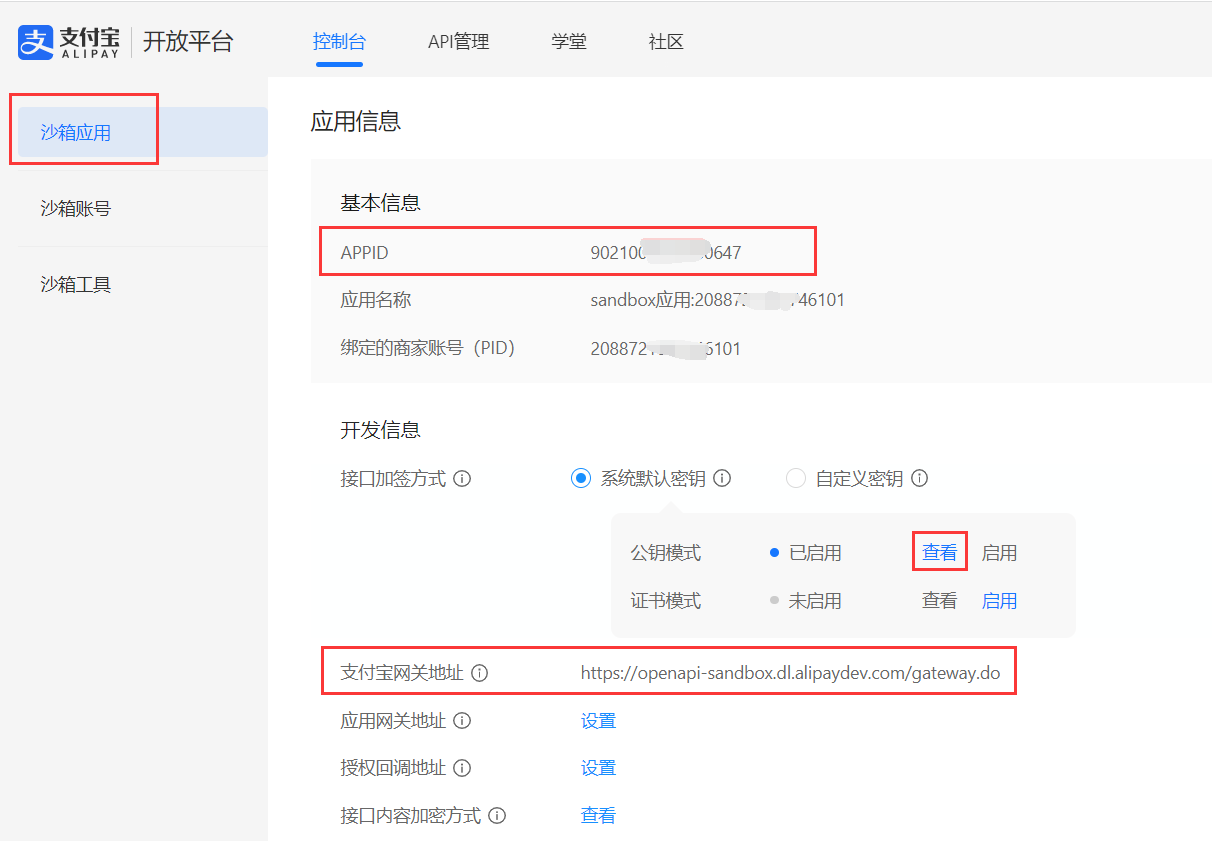Click the 应用信息 page heading
This screenshot has width=1212, height=841.
(356, 122)
